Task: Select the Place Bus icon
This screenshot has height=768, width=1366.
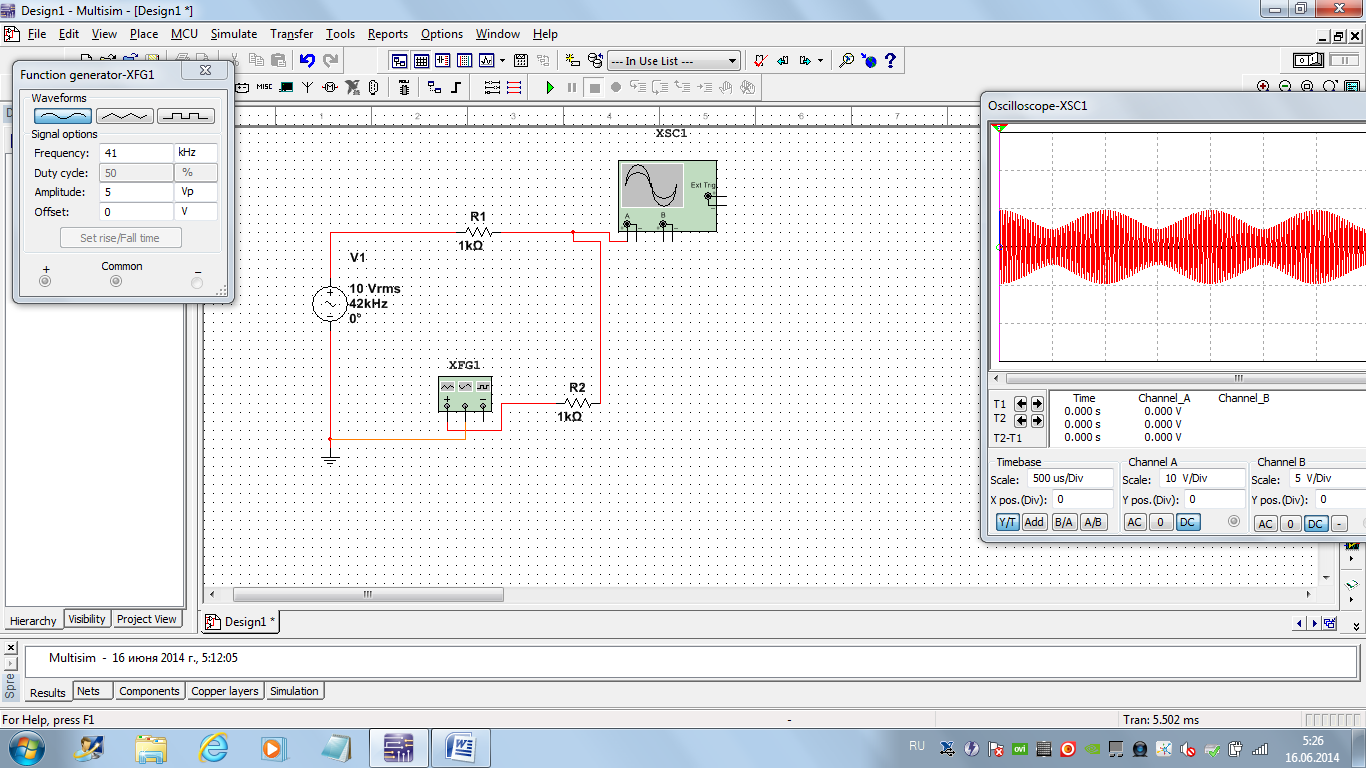Action: 456,87
